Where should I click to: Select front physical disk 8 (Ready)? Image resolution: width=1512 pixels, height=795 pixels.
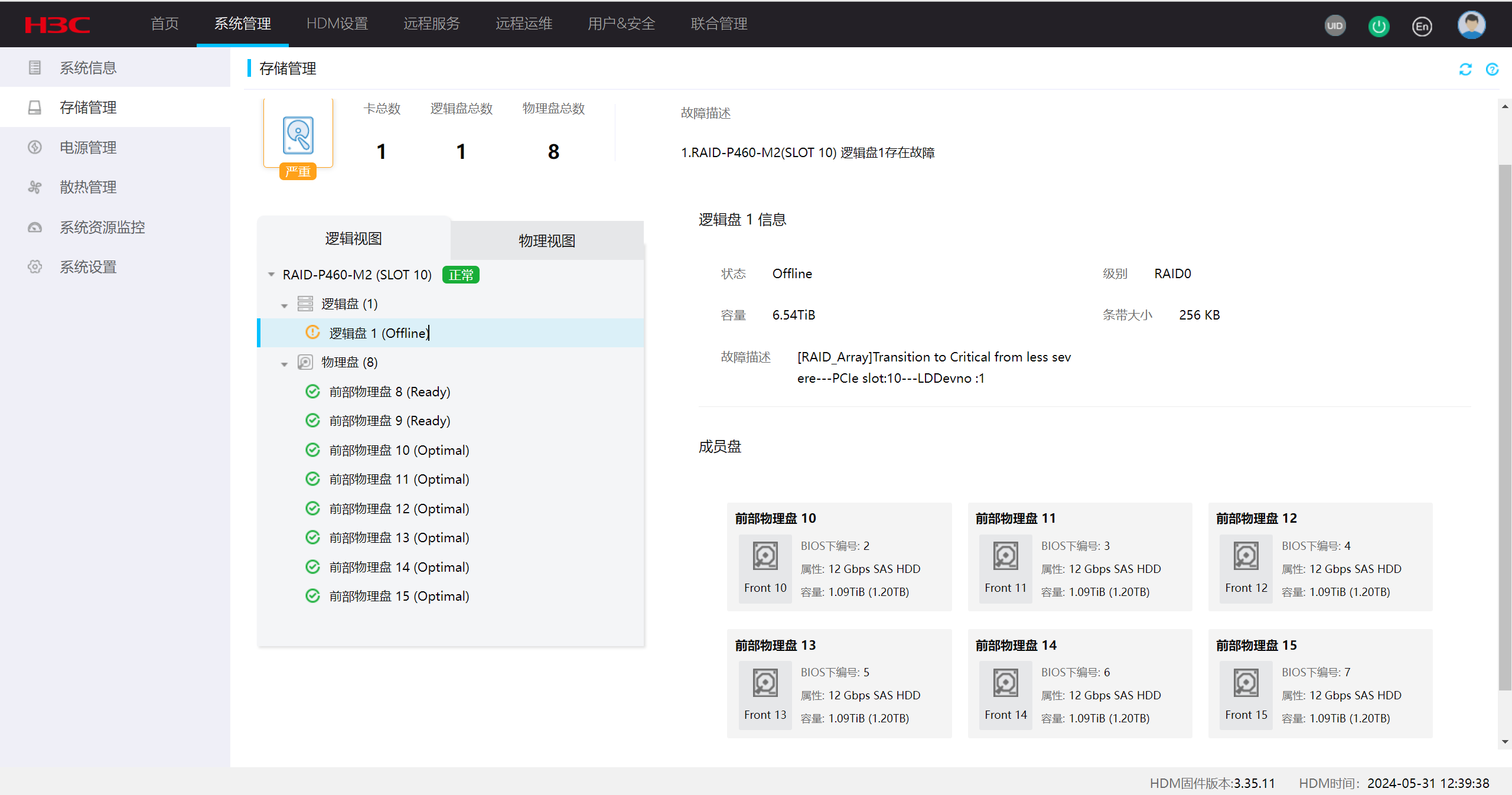coord(389,392)
